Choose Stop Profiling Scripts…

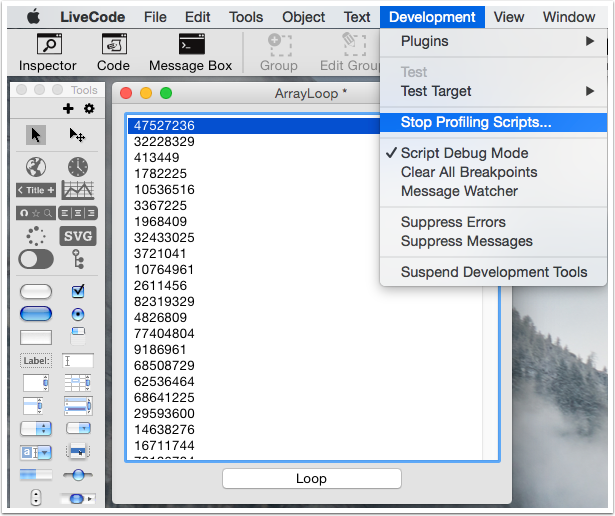click(x=493, y=122)
